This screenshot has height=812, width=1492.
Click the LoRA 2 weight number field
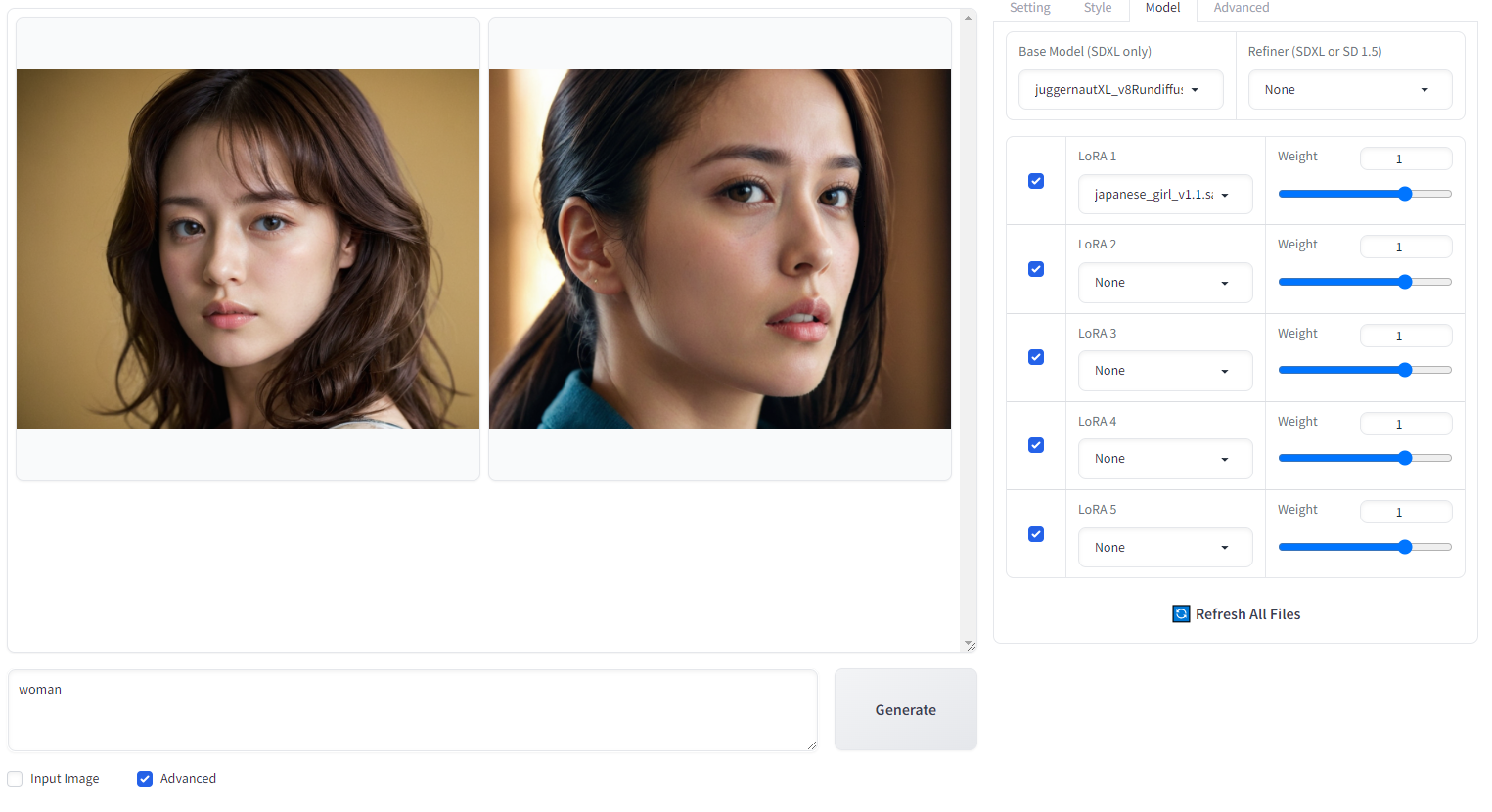(1406, 247)
